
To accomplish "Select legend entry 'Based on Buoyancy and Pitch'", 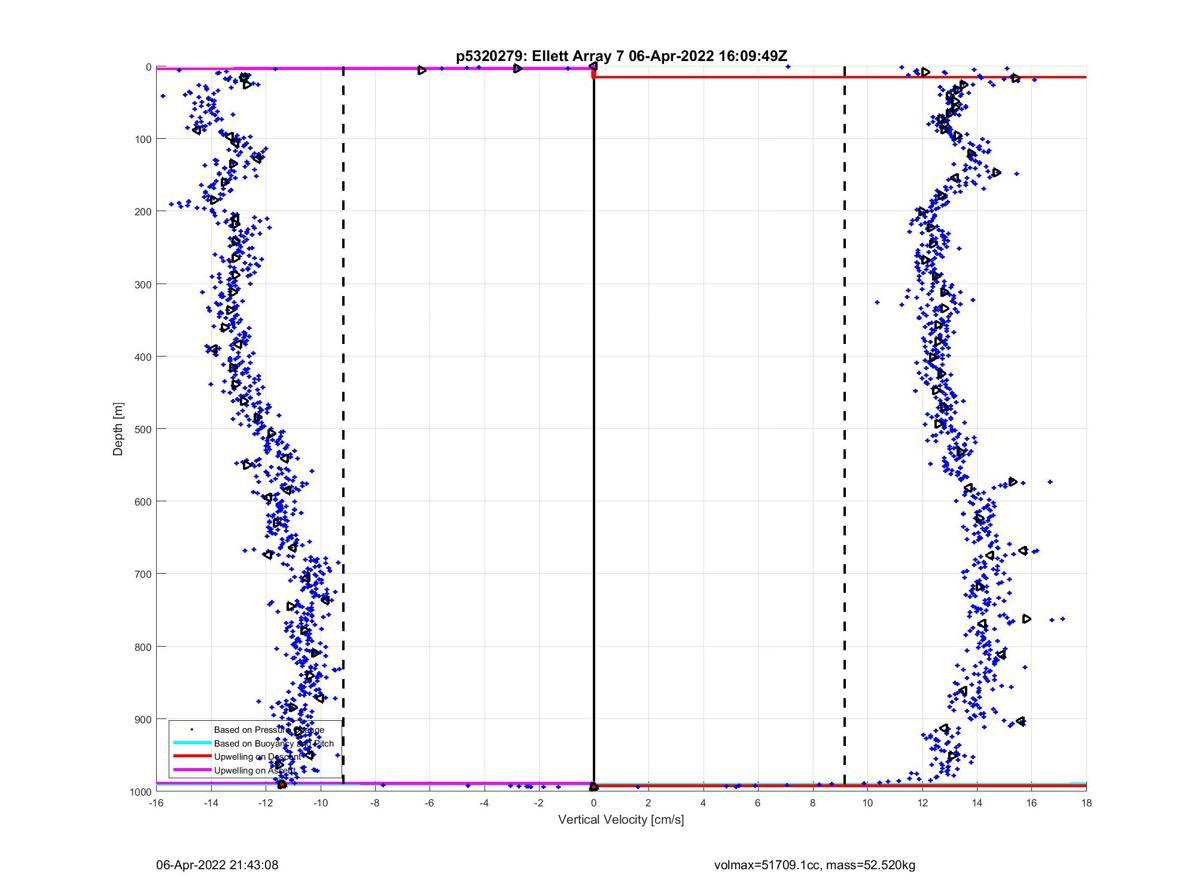I will coord(274,743).
